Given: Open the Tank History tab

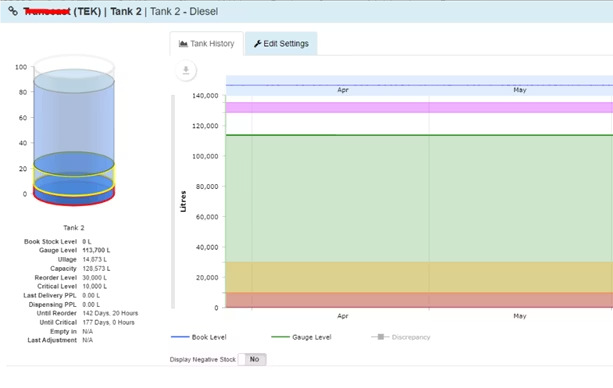Looking at the screenshot, I should (206, 44).
